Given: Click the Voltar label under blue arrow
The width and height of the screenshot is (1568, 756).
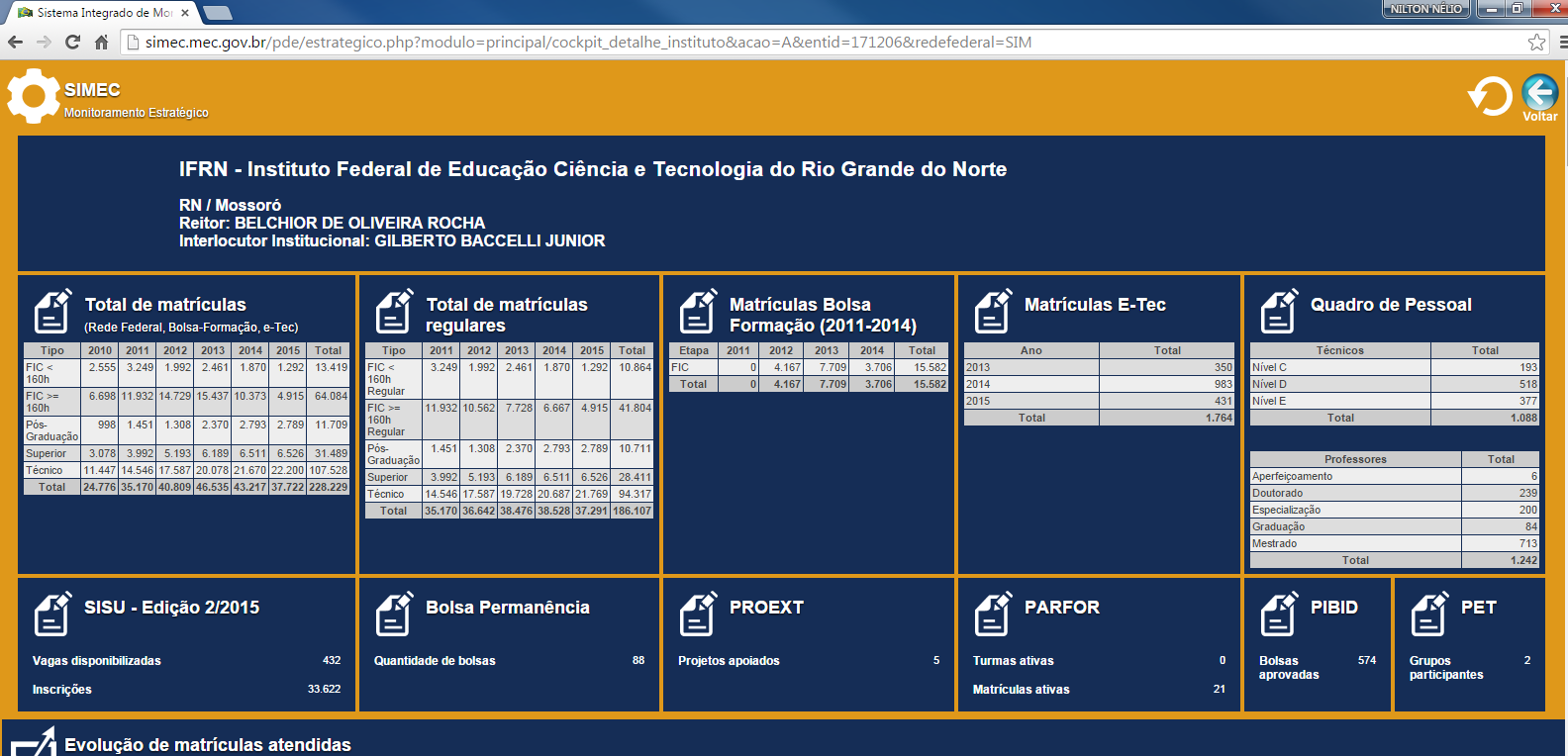Looking at the screenshot, I should coord(1539,117).
